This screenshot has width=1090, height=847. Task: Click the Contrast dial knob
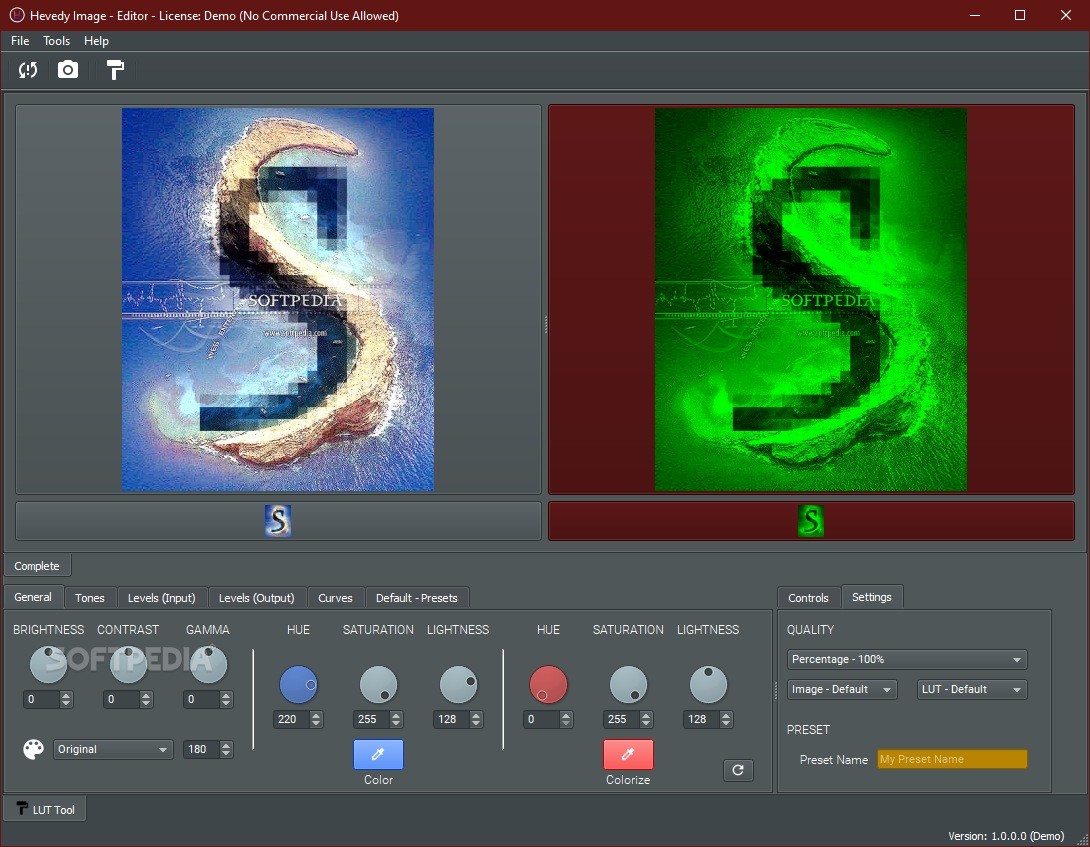click(x=129, y=664)
